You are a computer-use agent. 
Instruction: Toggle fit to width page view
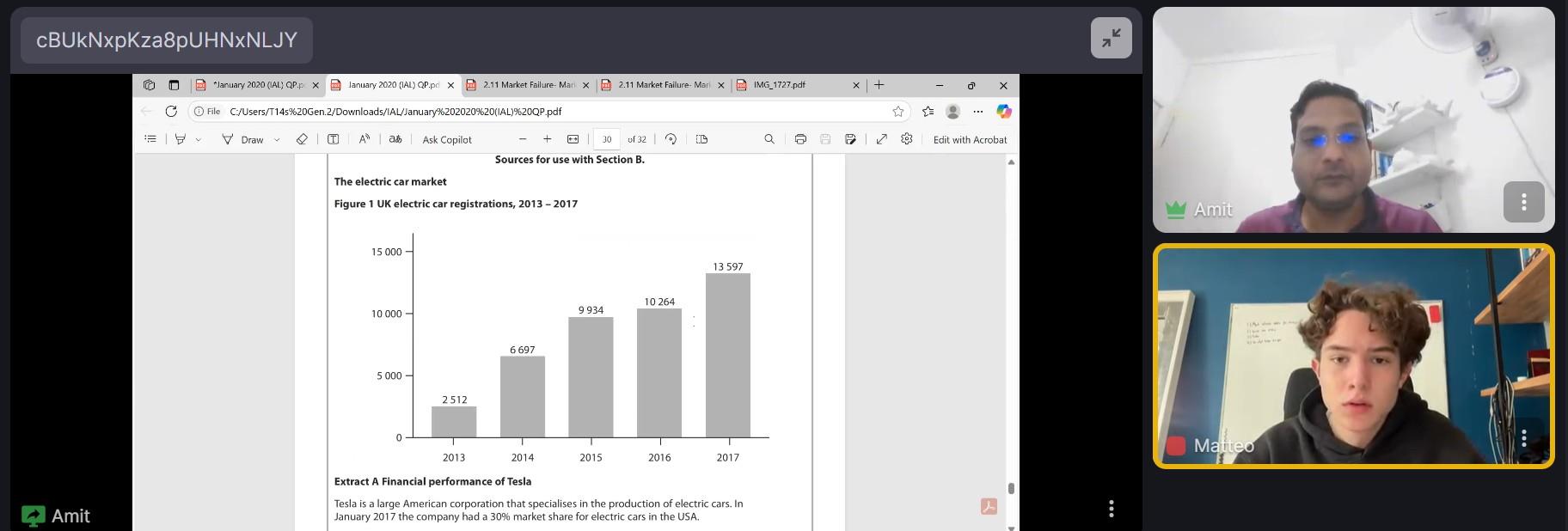(x=573, y=139)
